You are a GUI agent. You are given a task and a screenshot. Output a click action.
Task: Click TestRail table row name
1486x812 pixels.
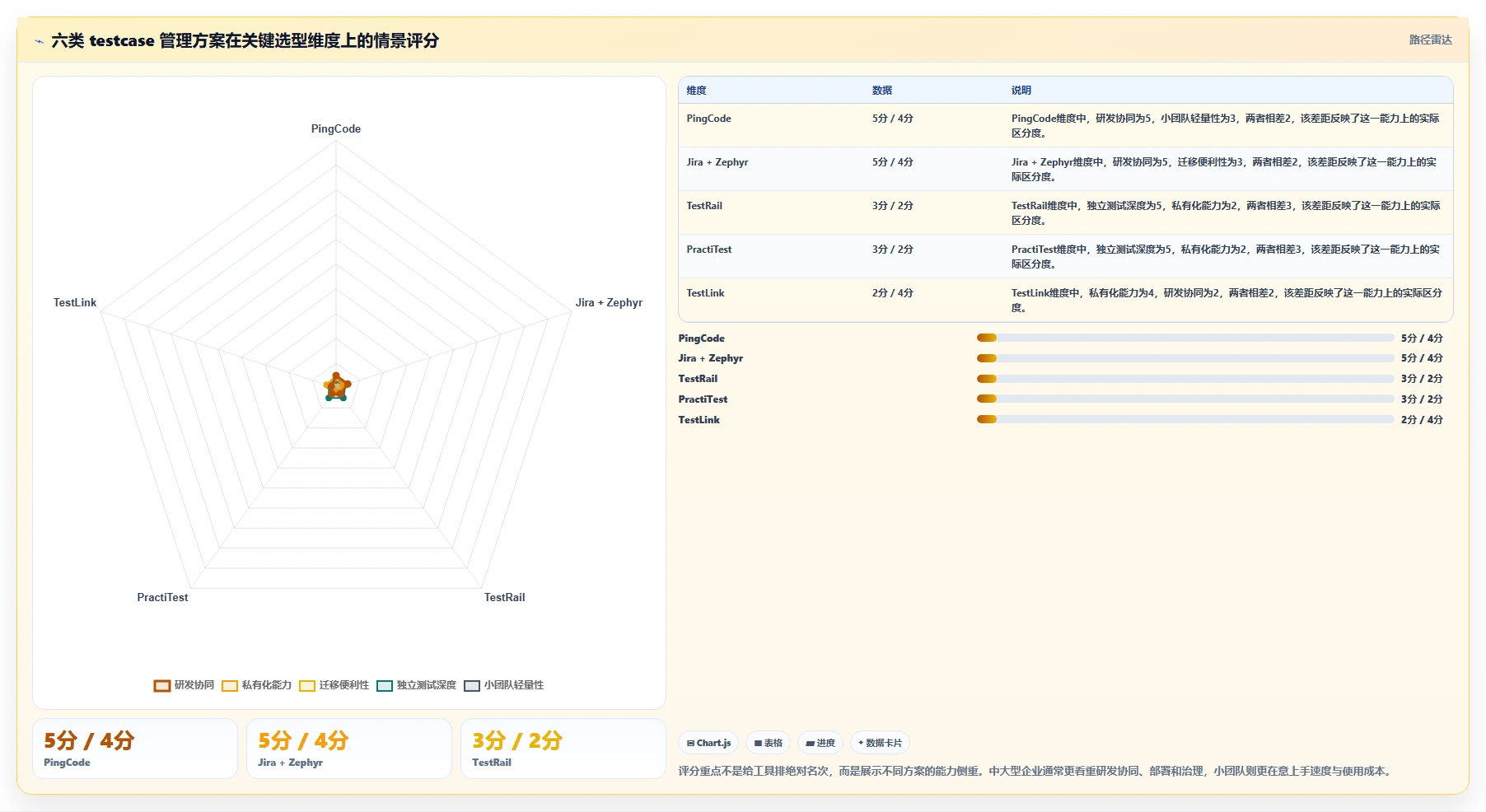coord(704,206)
